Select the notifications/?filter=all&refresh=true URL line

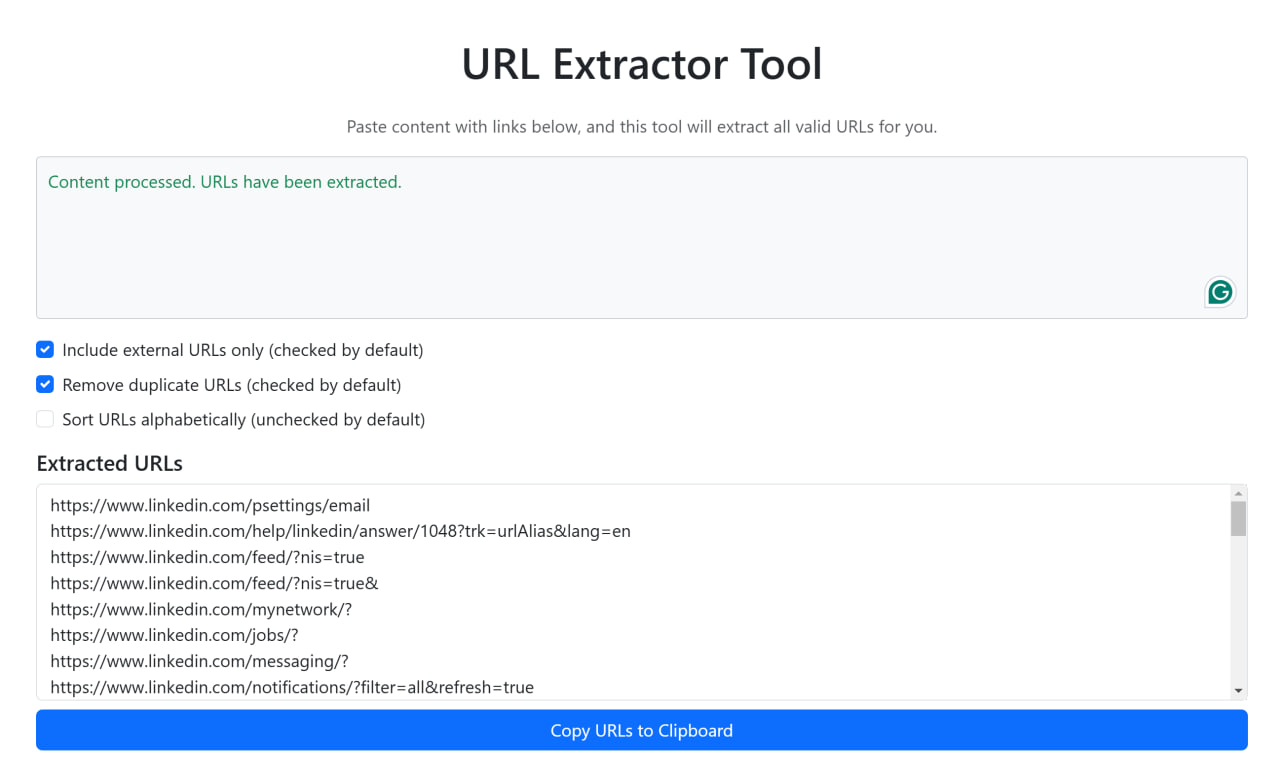click(292, 687)
